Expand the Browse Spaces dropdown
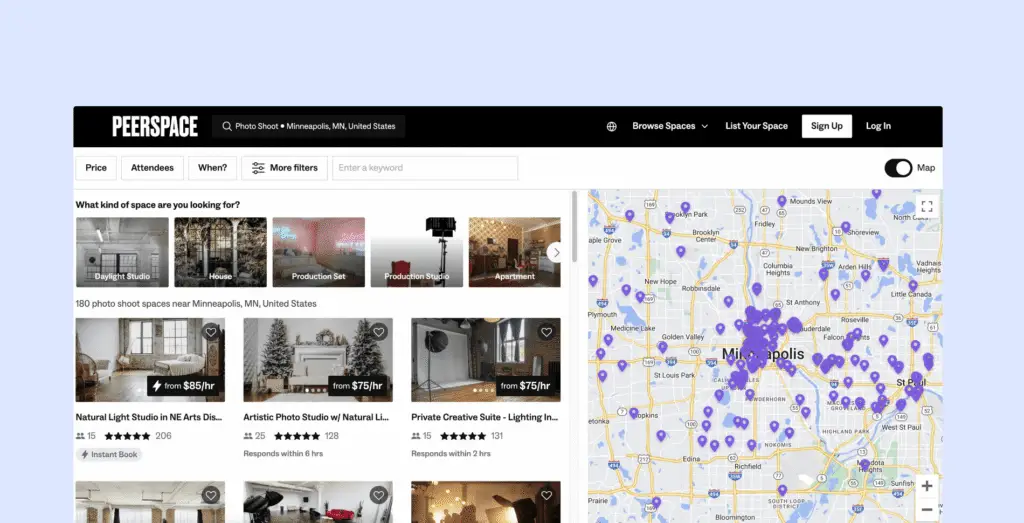This screenshot has width=1024, height=523. point(669,126)
